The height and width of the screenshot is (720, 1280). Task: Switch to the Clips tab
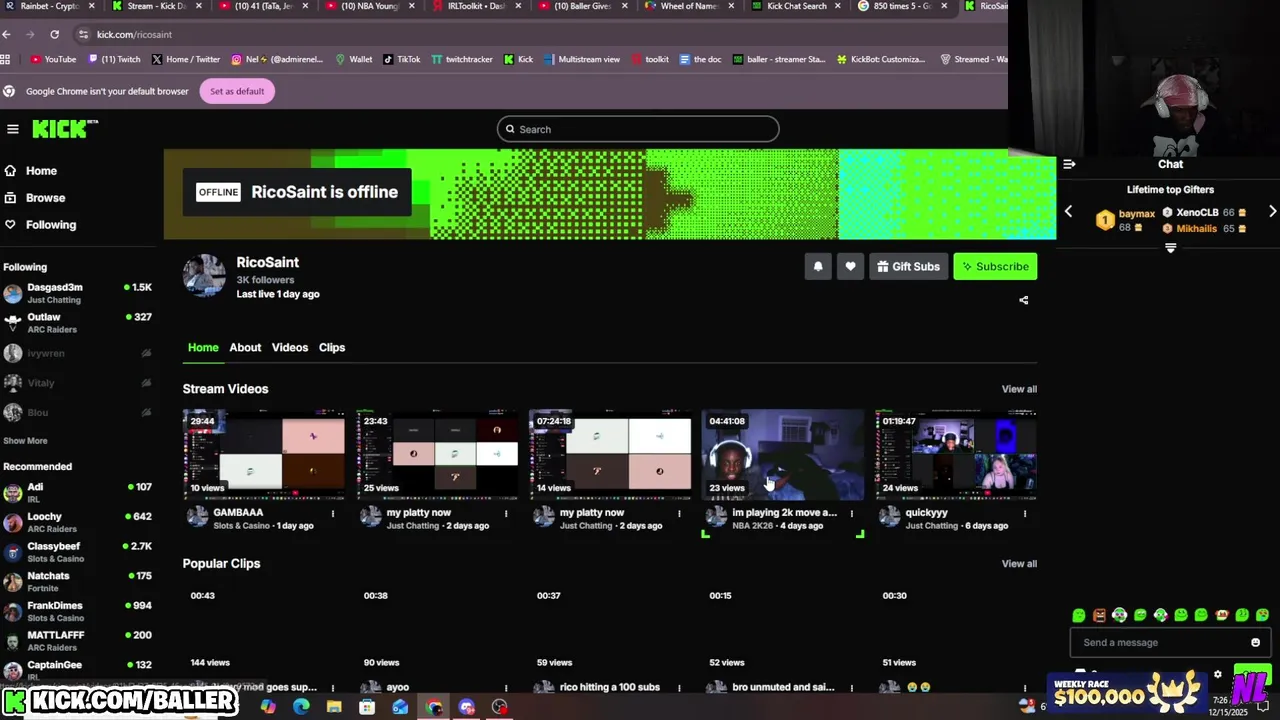(332, 348)
